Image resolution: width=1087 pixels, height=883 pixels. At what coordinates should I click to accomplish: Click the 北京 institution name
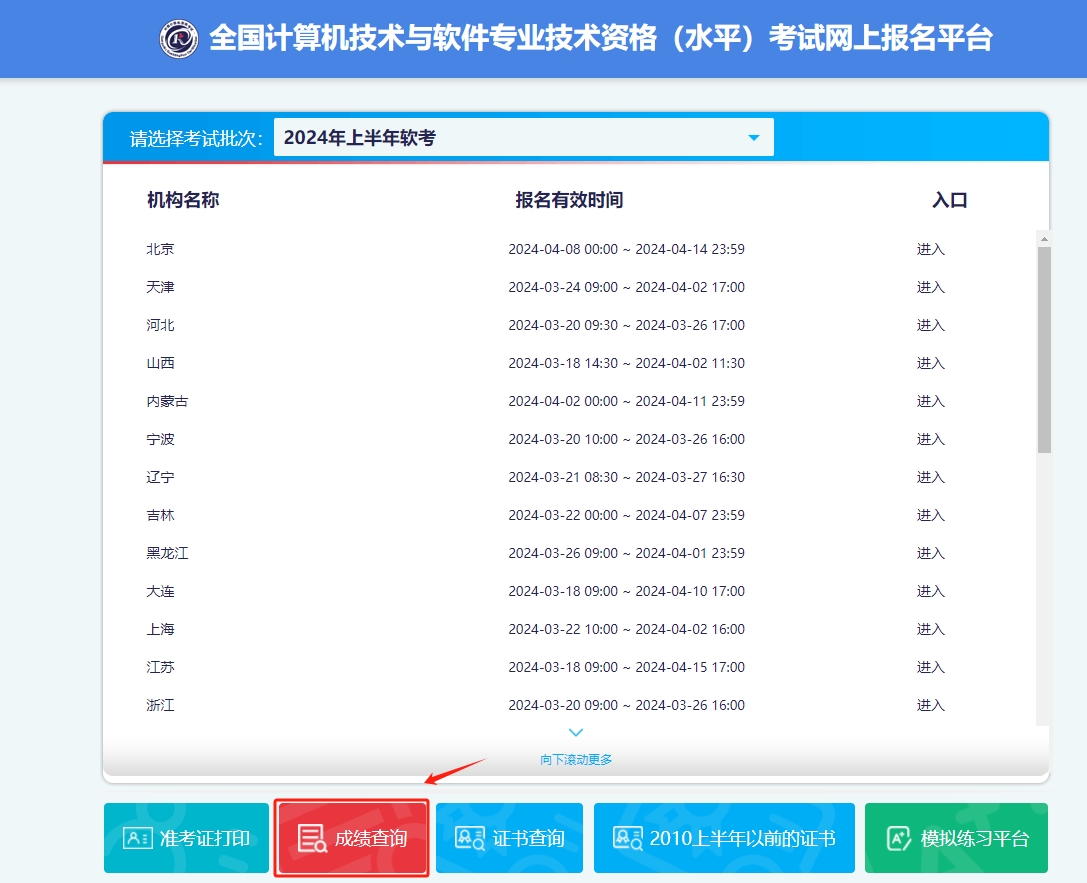(160, 249)
